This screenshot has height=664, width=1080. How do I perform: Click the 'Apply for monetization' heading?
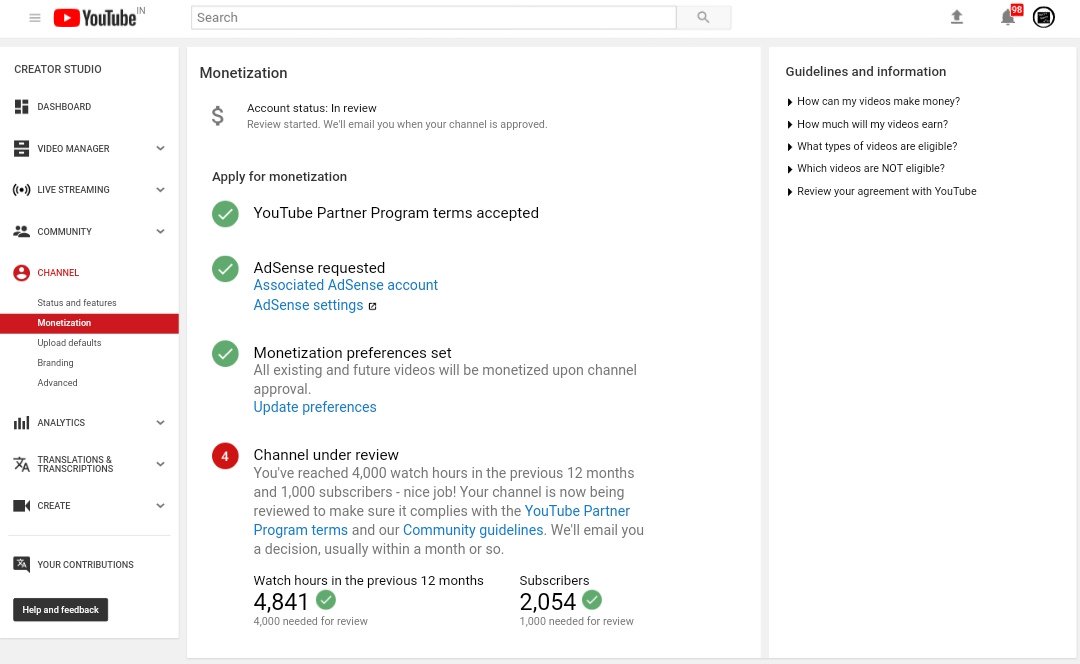(x=280, y=176)
